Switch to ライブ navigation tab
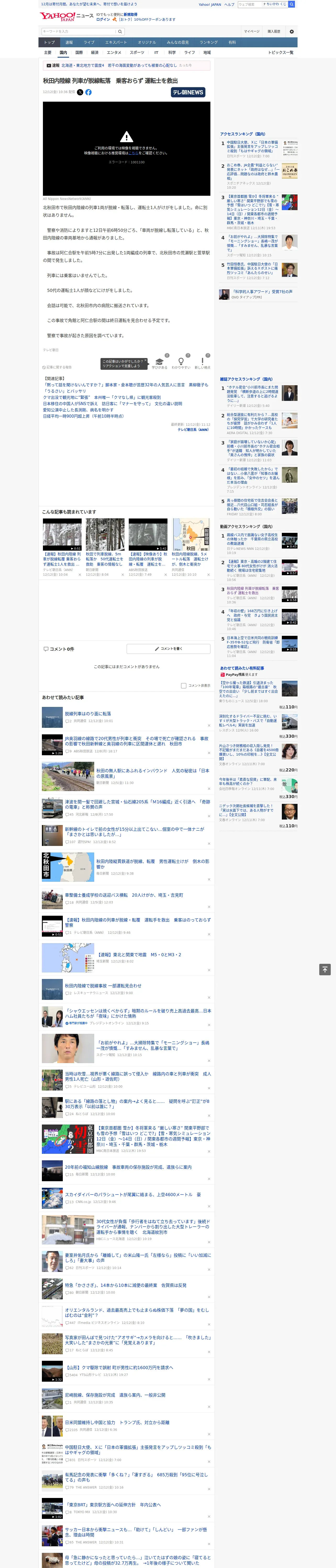The width and height of the screenshot is (336, 1568). [89, 43]
